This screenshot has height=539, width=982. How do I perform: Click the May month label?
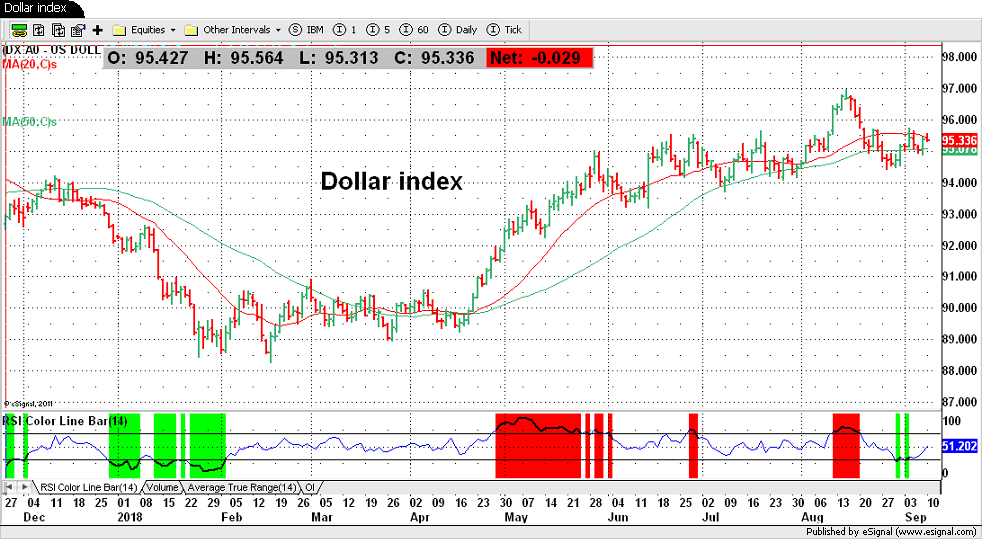point(517,518)
